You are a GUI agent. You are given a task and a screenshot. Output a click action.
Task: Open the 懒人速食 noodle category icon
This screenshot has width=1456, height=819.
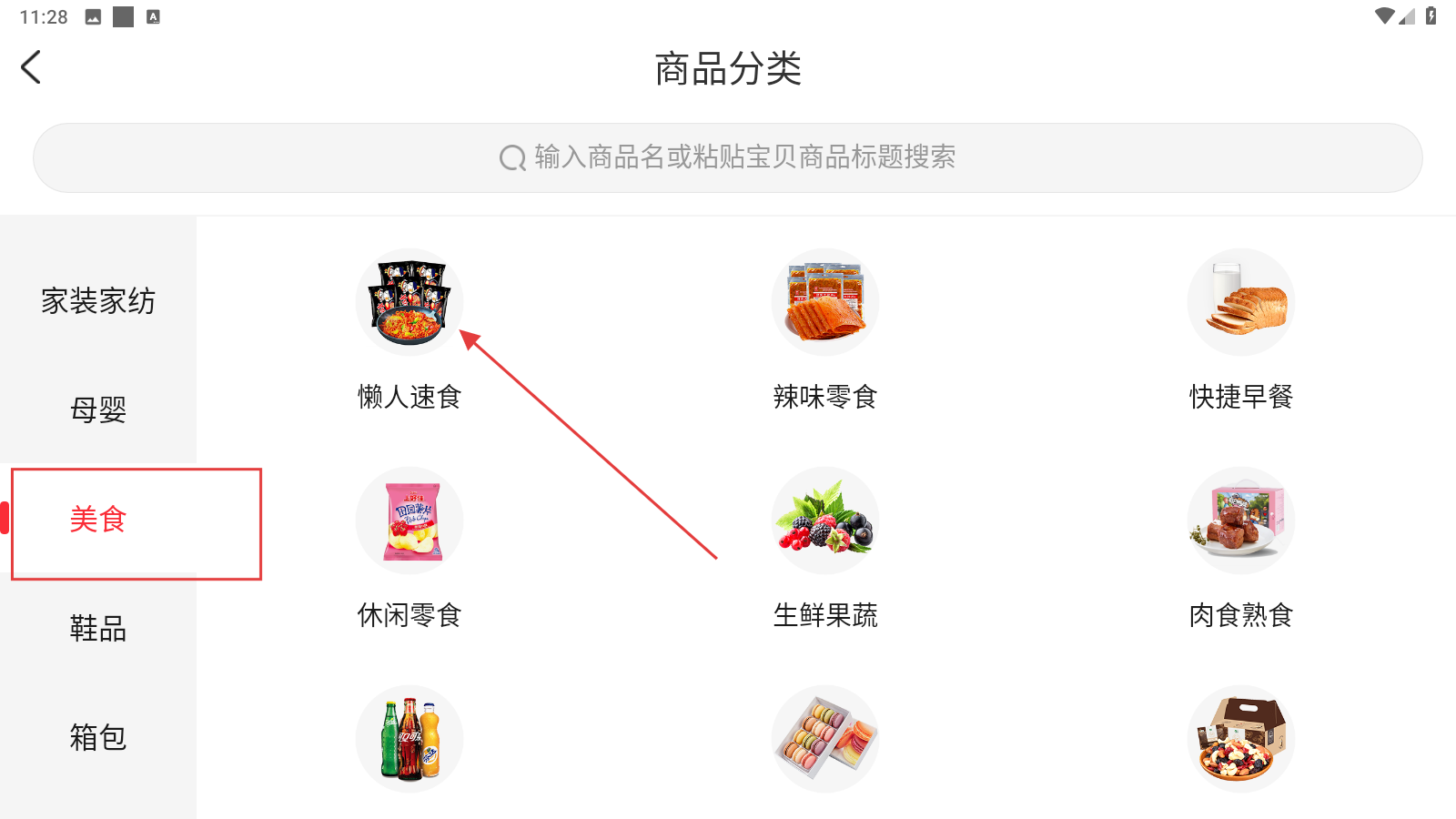[409, 302]
